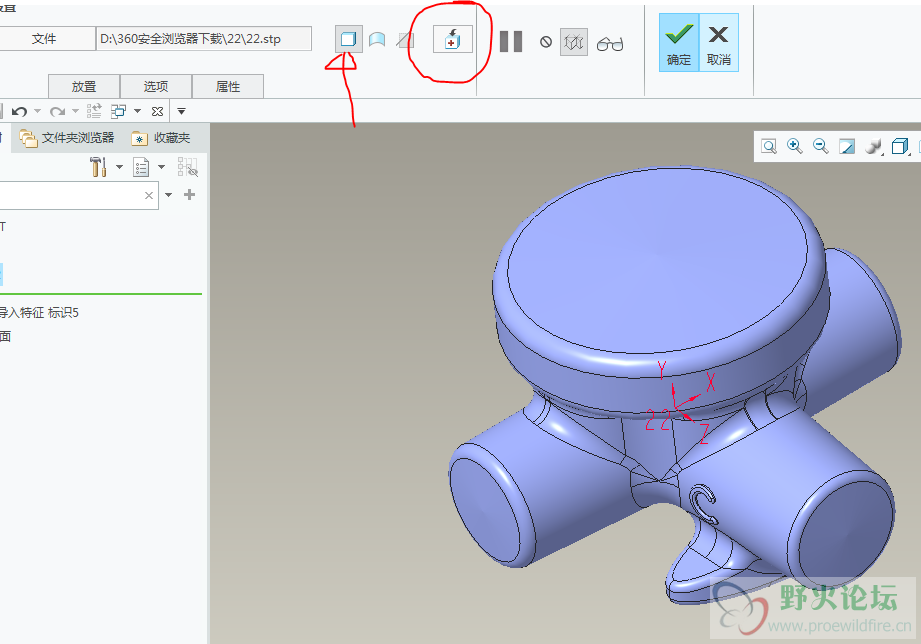Click the plus icon beside search
Image resolution: width=921 pixels, height=644 pixels.
(x=189, y=194)
